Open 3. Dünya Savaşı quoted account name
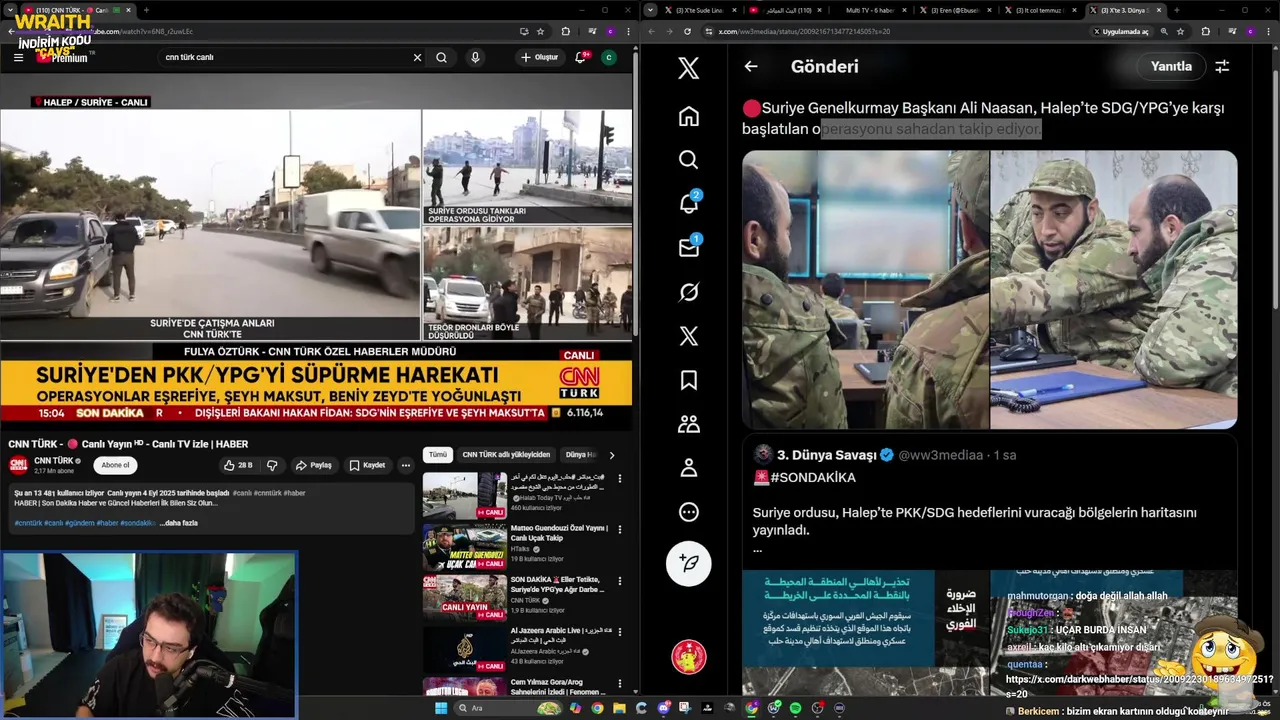 [826, 455]
